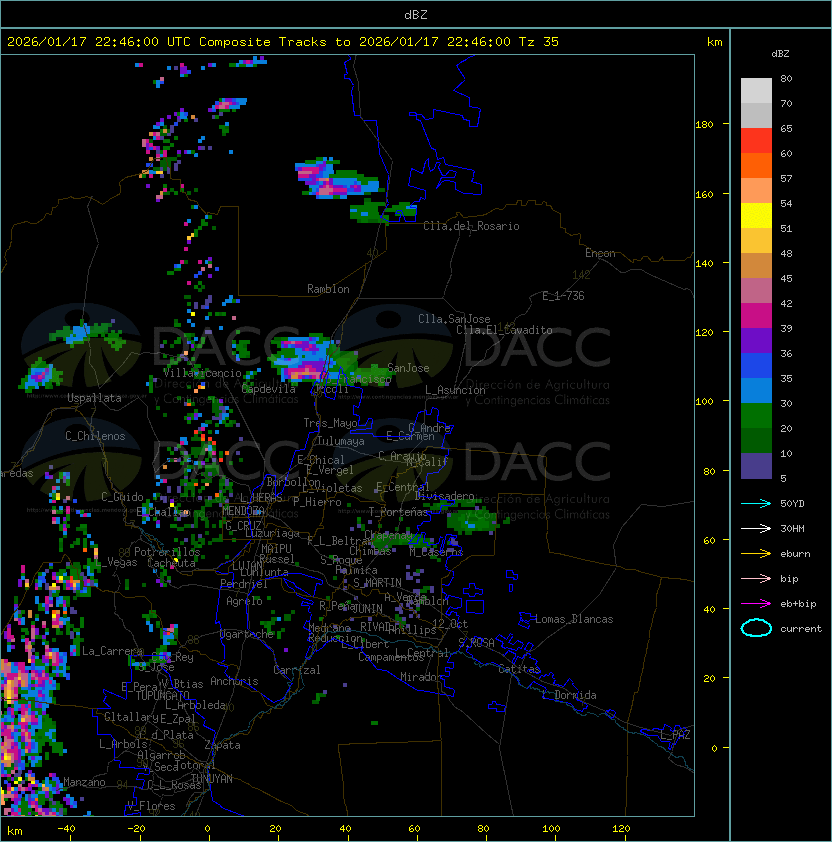This screenshot has width=832, height=842.
Task: Click the 'Tulumaya' map label
Action: pos(341,441)
